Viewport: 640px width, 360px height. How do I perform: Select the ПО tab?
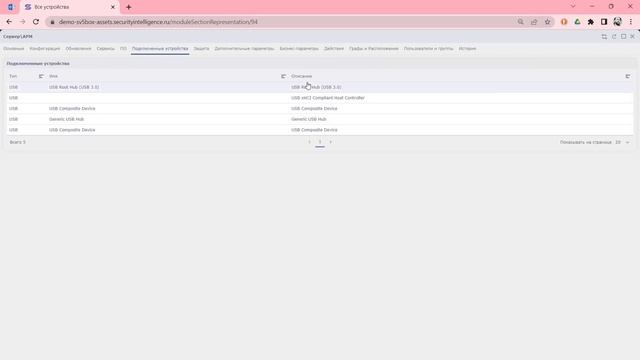click(123, 49)
